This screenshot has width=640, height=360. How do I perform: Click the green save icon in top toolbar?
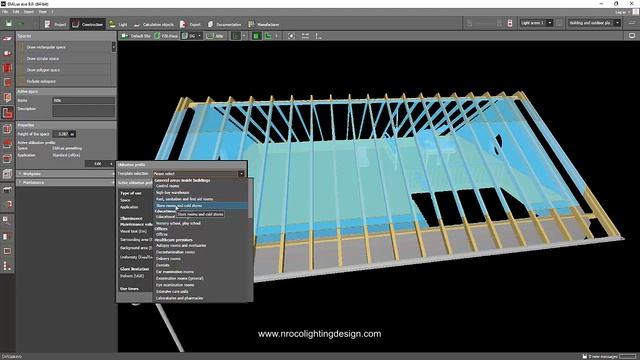(9, 24)
